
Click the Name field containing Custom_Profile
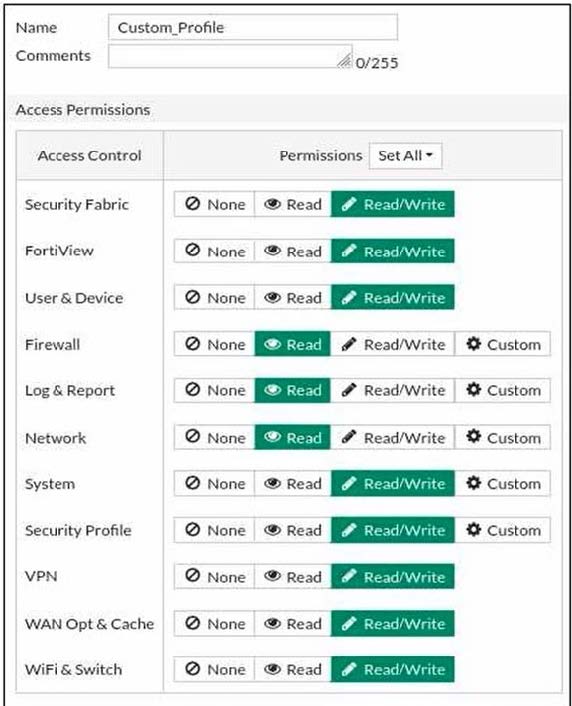(x=253, y=27)
